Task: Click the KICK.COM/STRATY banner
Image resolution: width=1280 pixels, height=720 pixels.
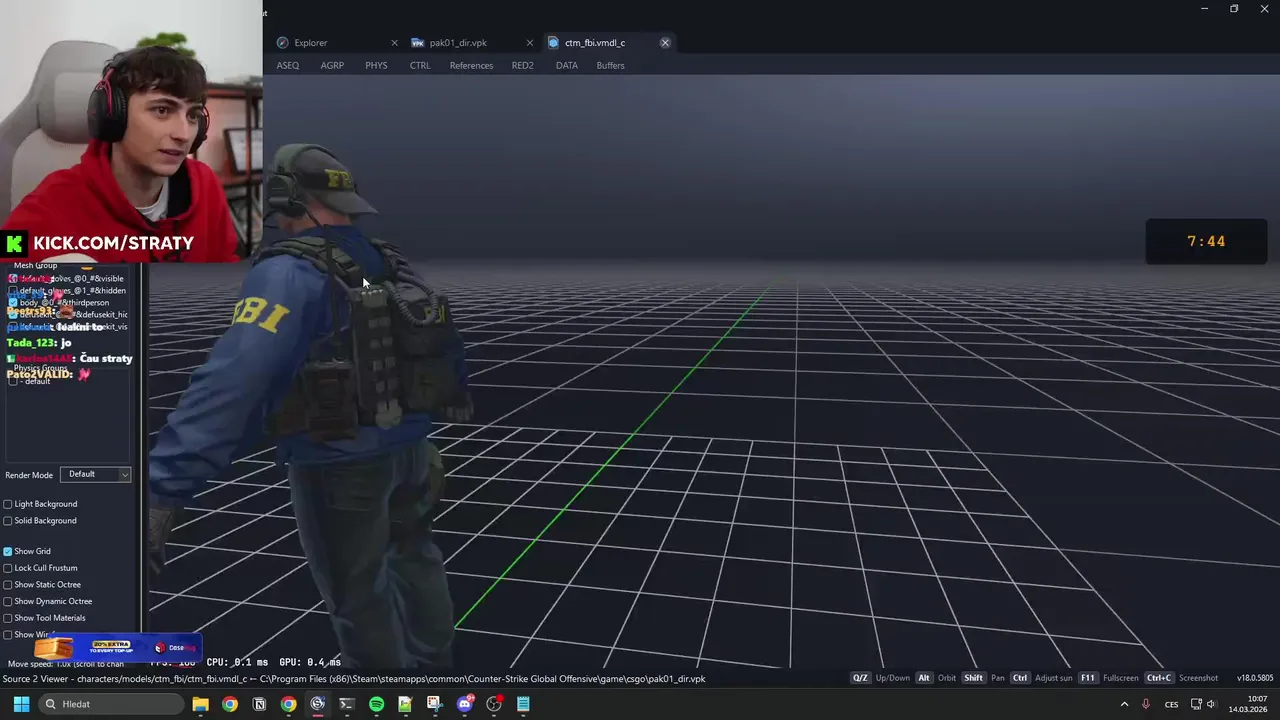Action: pyautogui.click(x=98, y=243)
